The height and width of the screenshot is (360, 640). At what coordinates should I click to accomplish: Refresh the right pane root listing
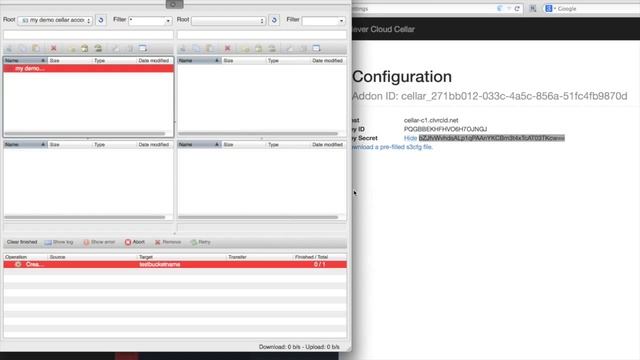274,20
